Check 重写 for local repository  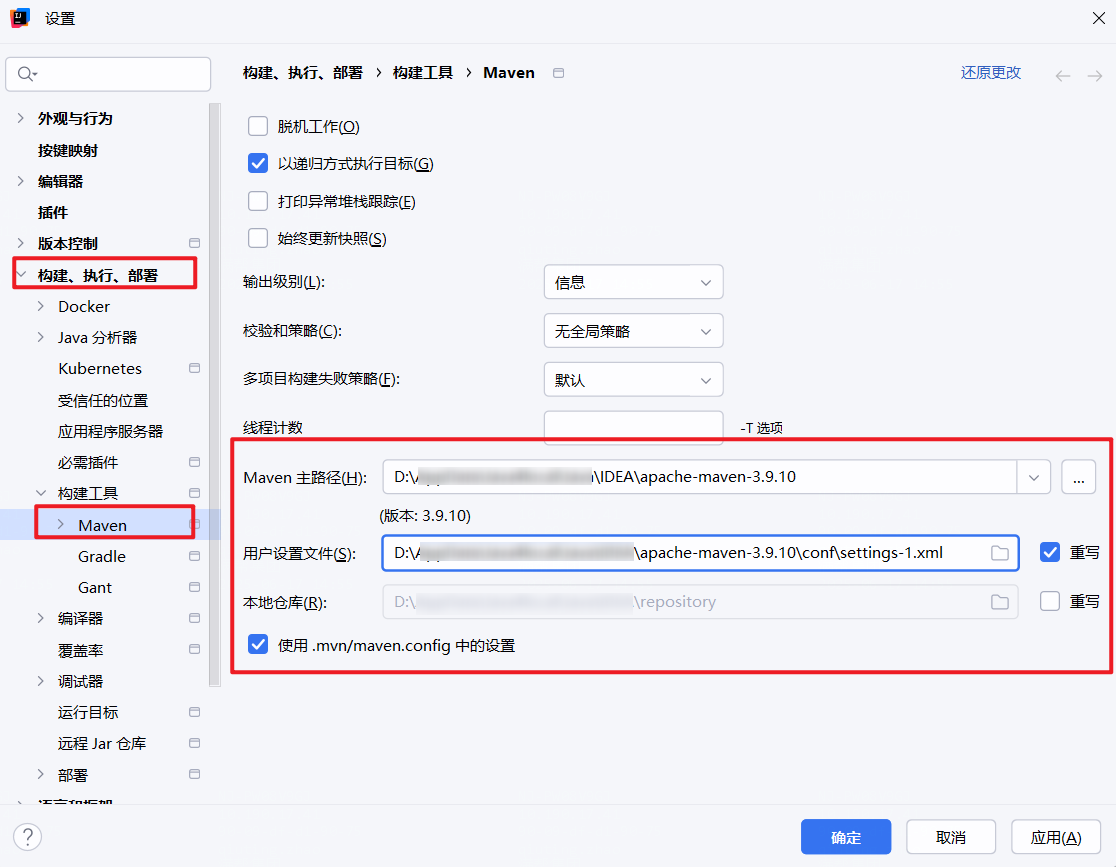[1050, 601]
